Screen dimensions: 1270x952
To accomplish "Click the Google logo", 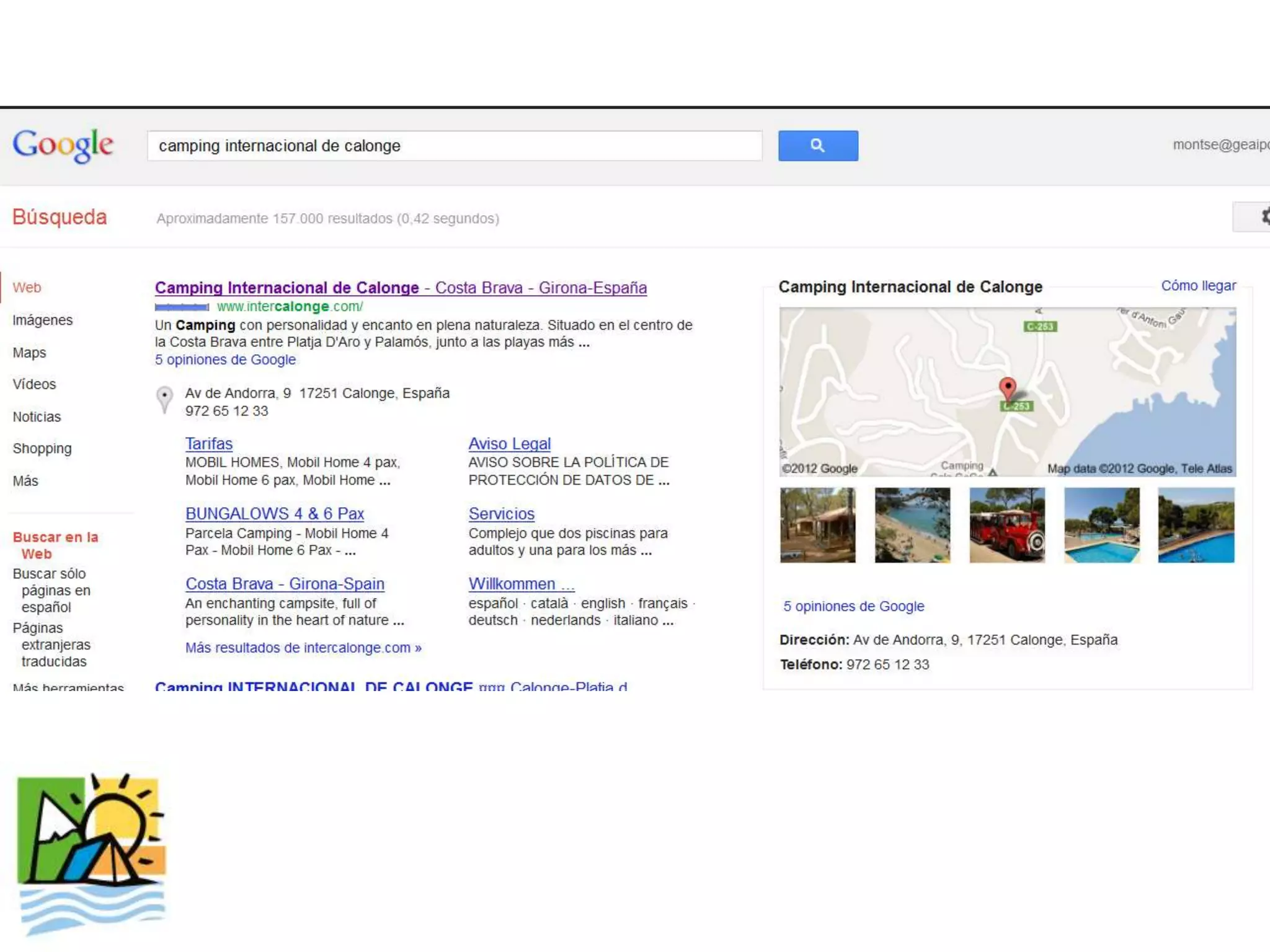I will coord(63,145).
